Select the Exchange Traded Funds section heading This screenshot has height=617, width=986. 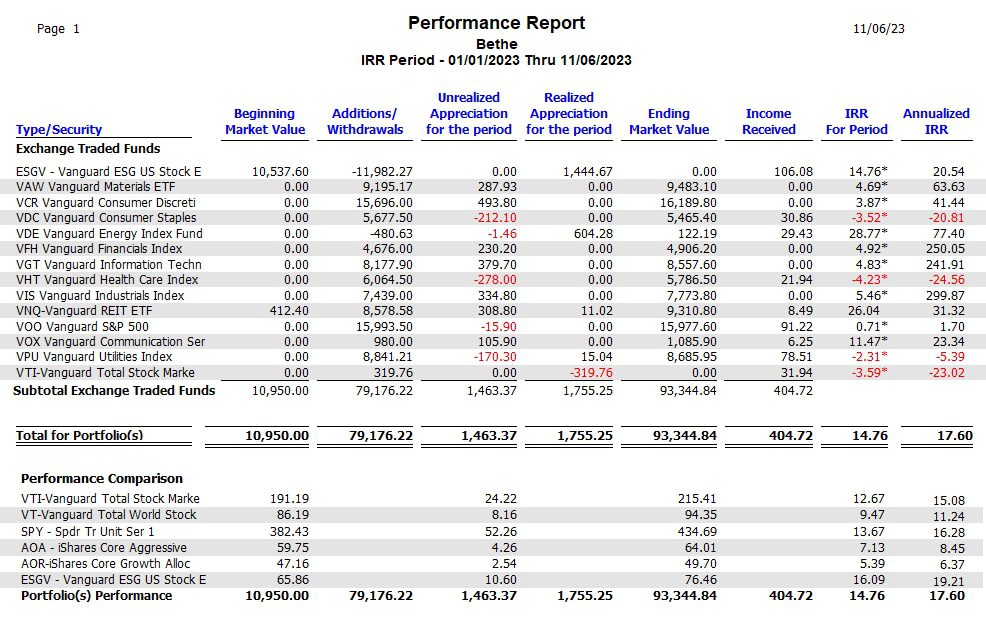tap(88, 148)
